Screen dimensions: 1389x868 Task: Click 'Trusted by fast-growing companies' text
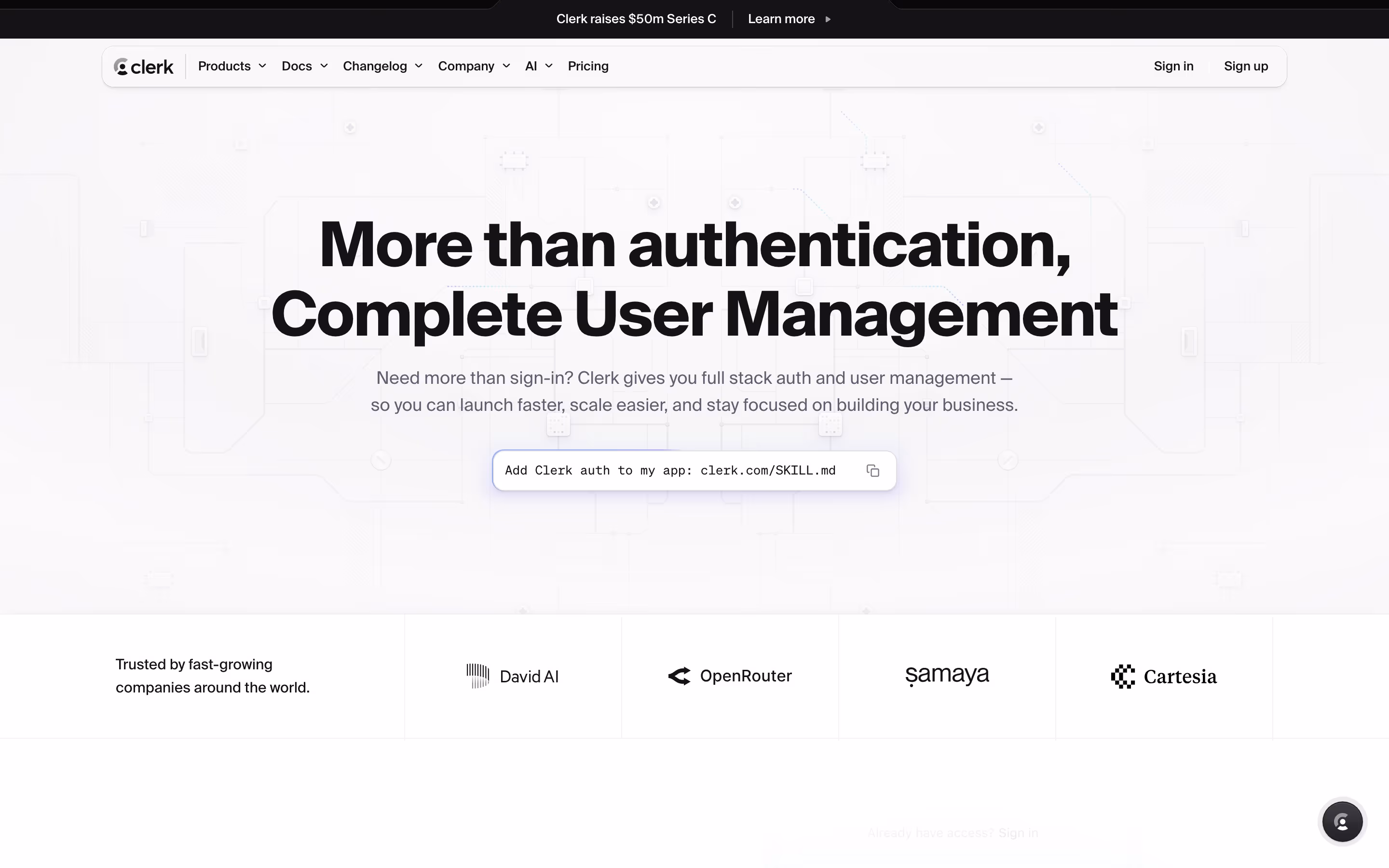pyautogui.click(x=212, y=676)
